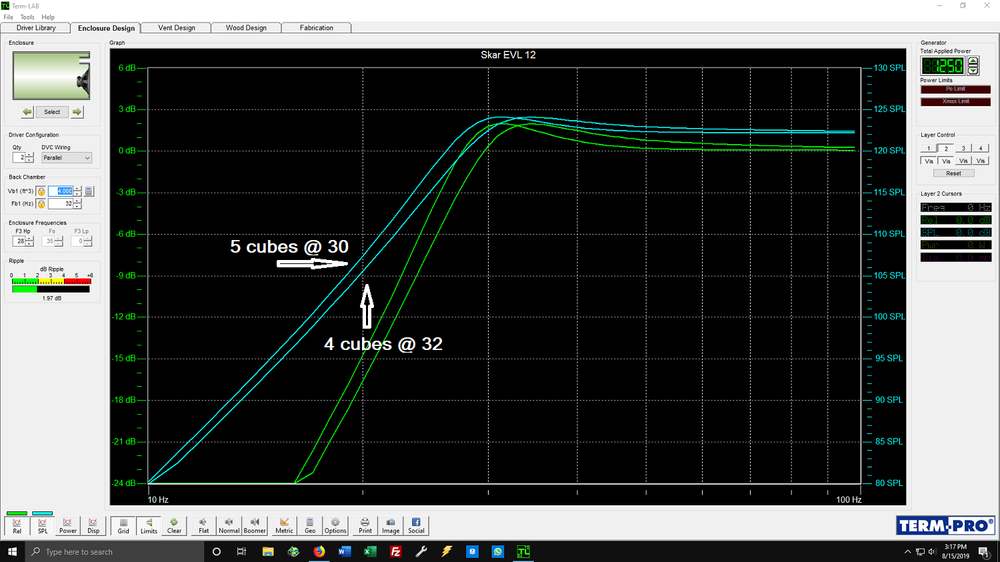This screenshot has width=1000, height=562.
Task: Toggle visibility of layer 1
Action: [x=929, y=161]
